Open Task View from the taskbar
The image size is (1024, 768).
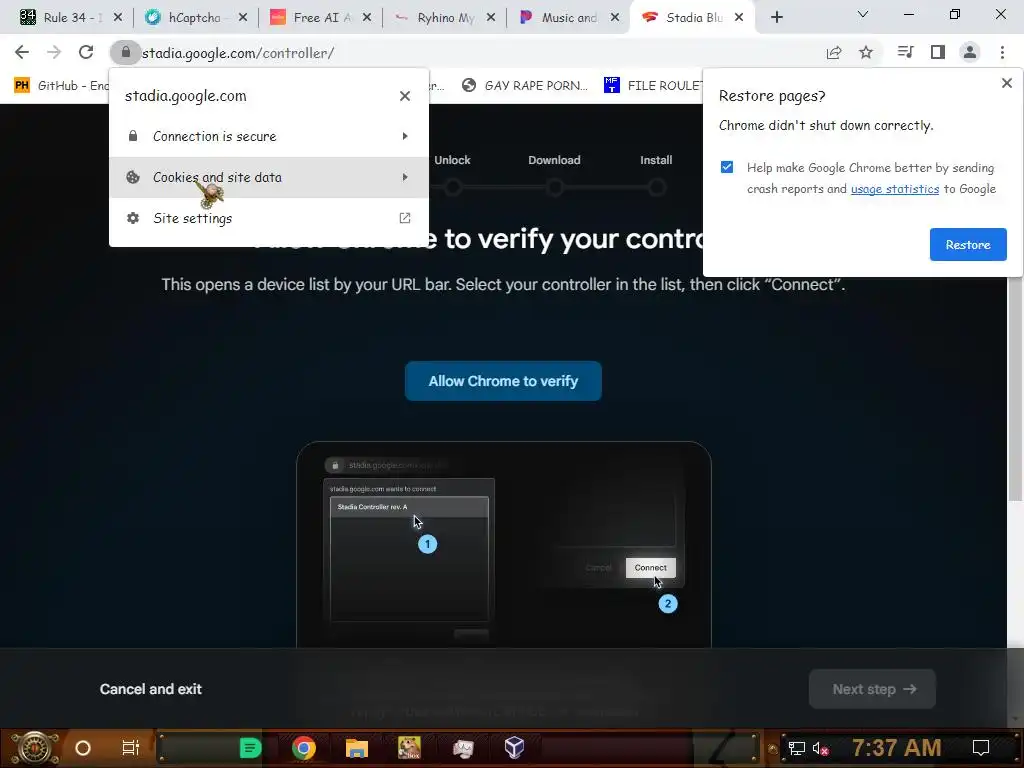tap(131, 748)
